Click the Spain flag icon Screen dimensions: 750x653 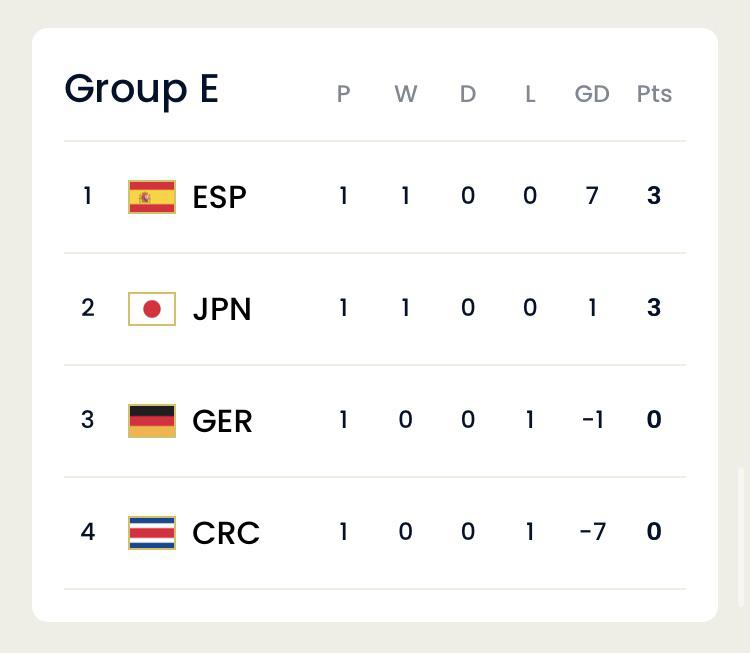pos(152,197)
